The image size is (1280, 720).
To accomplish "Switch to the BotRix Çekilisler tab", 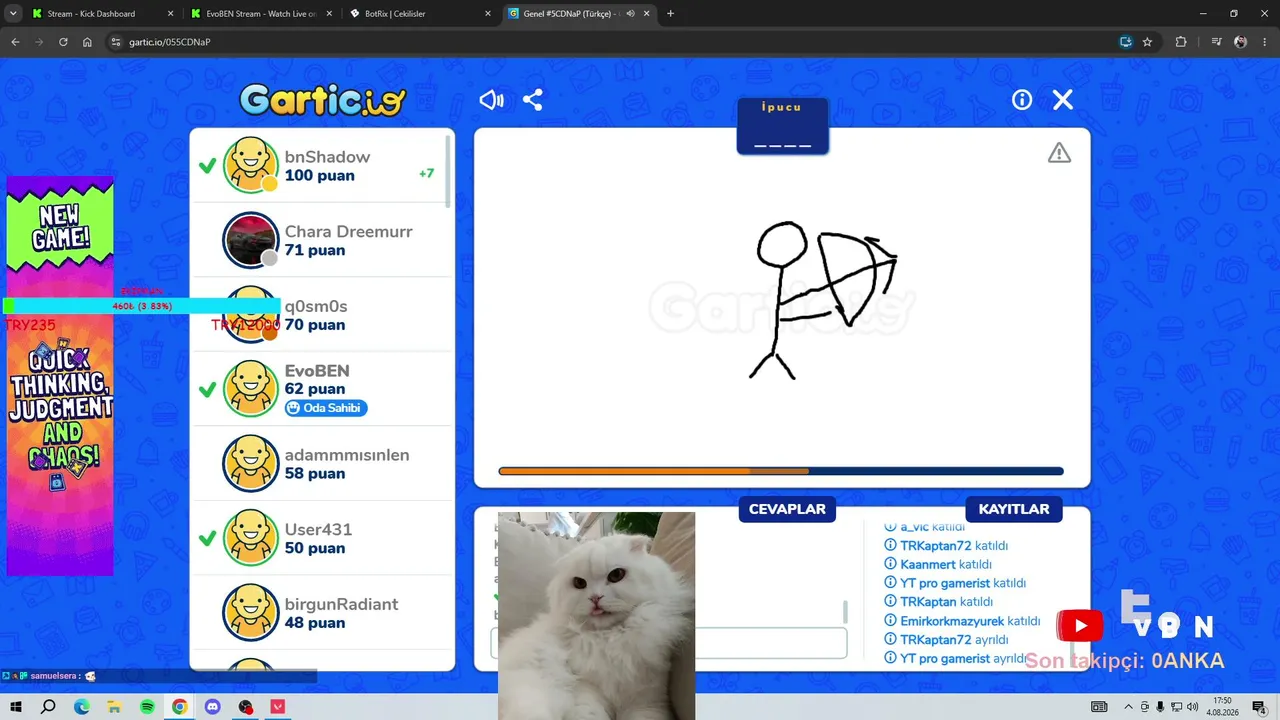I will [x=420, y=14].
